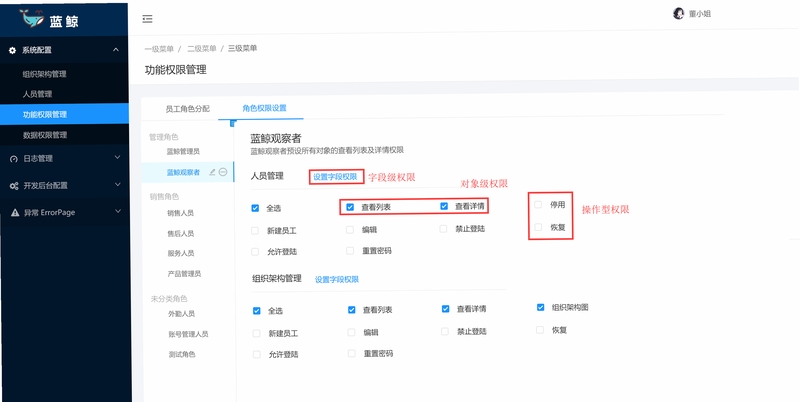Click the 蓝鲸 whale logo

(32, 18)
